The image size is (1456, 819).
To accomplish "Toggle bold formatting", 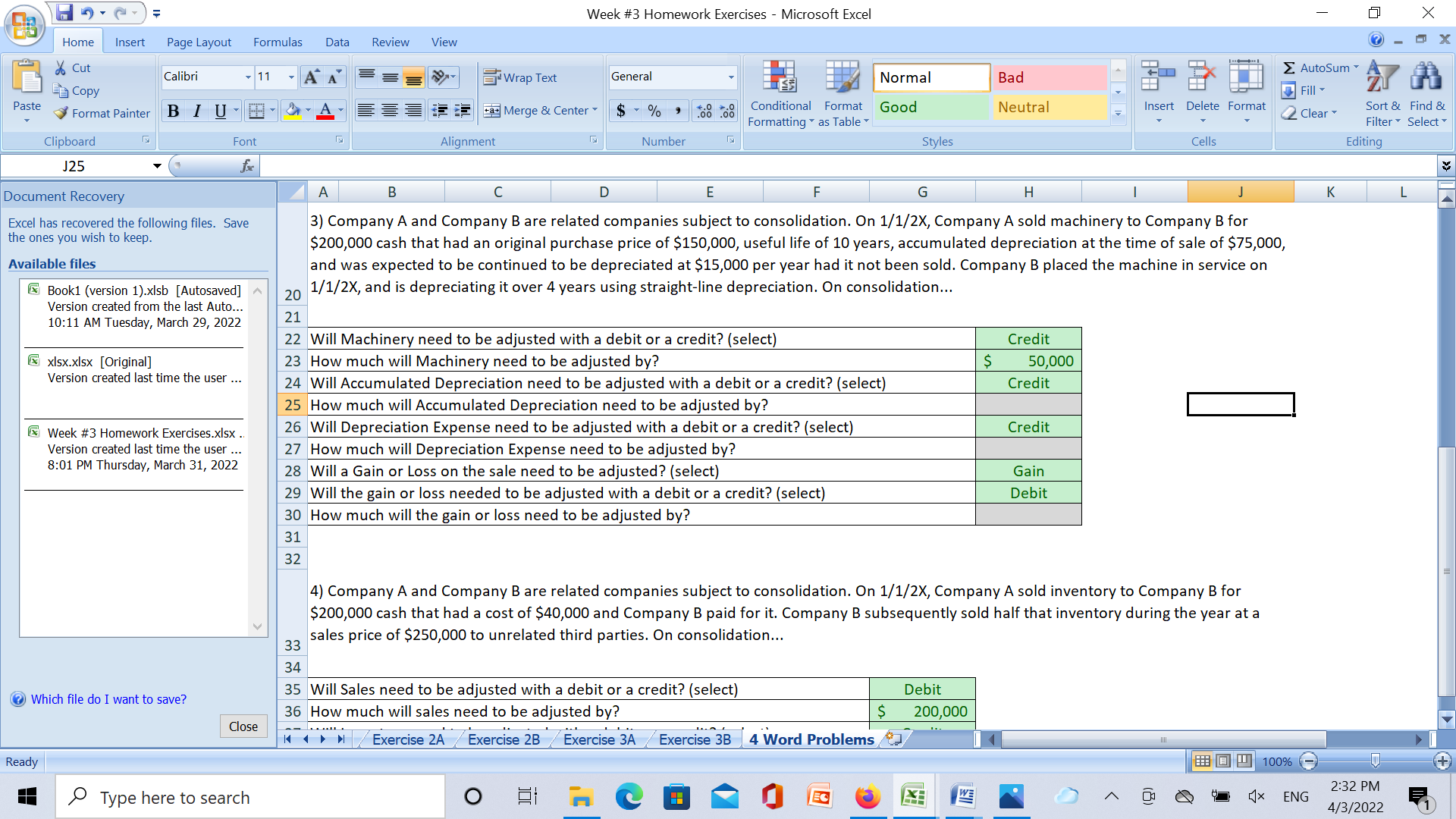I will click(x=173, y=111).
